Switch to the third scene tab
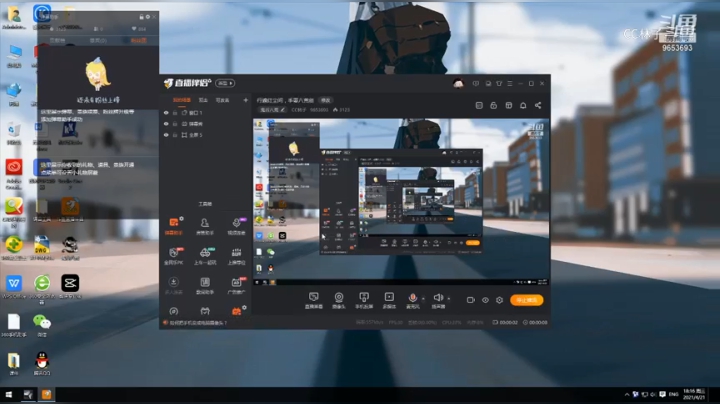Screen dimensions: 720x404 [x=222, y=100]
